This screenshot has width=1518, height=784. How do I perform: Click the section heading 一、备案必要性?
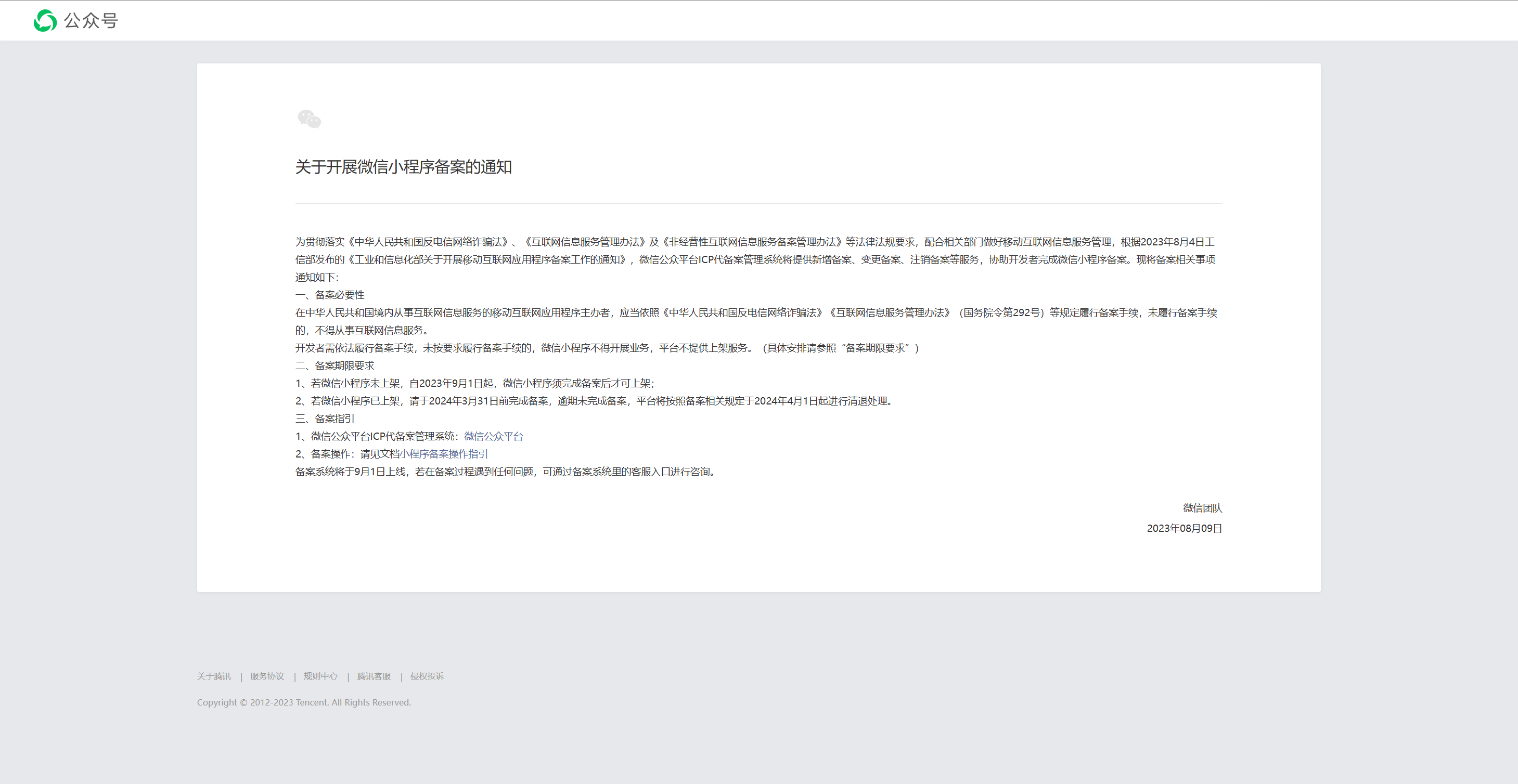pyautogui.click(x=329, y=294)
